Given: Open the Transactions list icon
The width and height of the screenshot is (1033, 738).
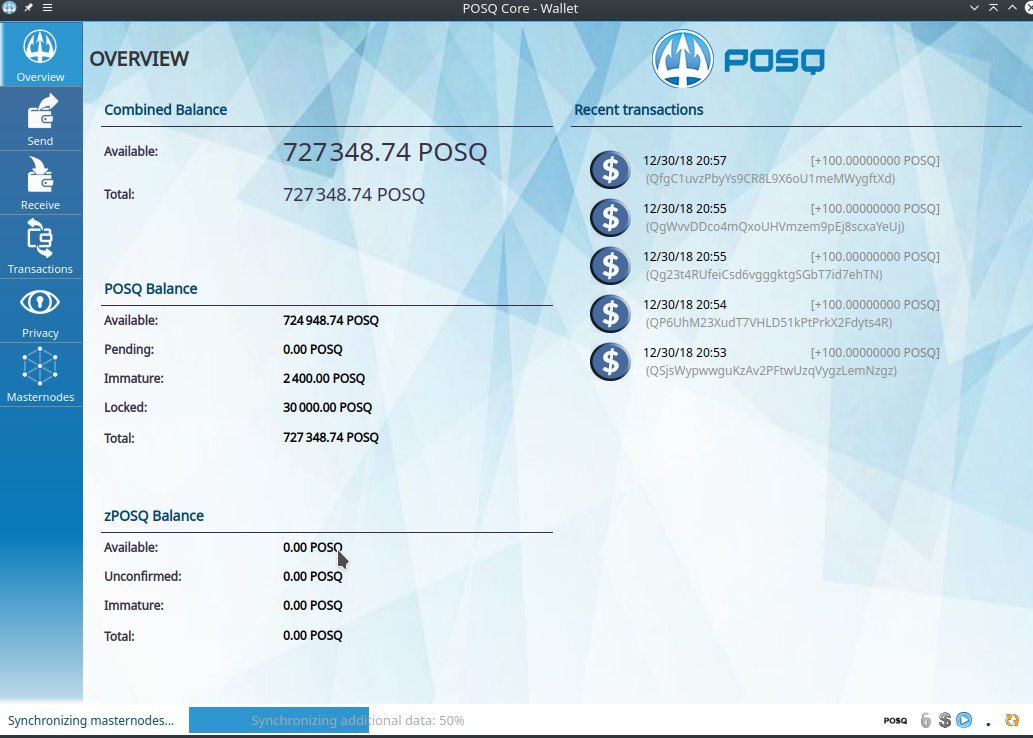Looking at the screenshot, I should click(40, 240).
